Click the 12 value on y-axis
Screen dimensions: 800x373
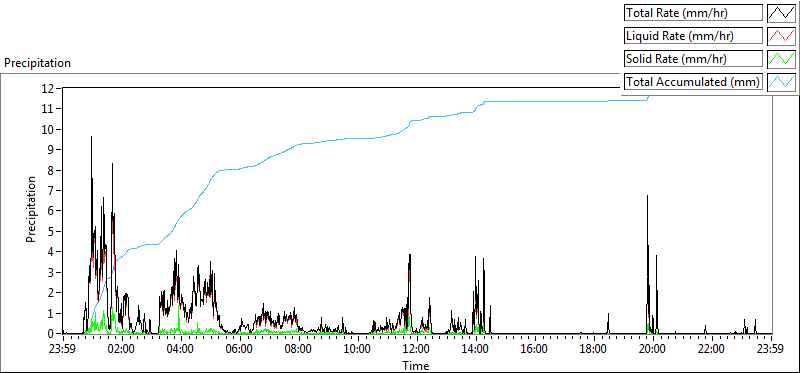click(48, 88)
